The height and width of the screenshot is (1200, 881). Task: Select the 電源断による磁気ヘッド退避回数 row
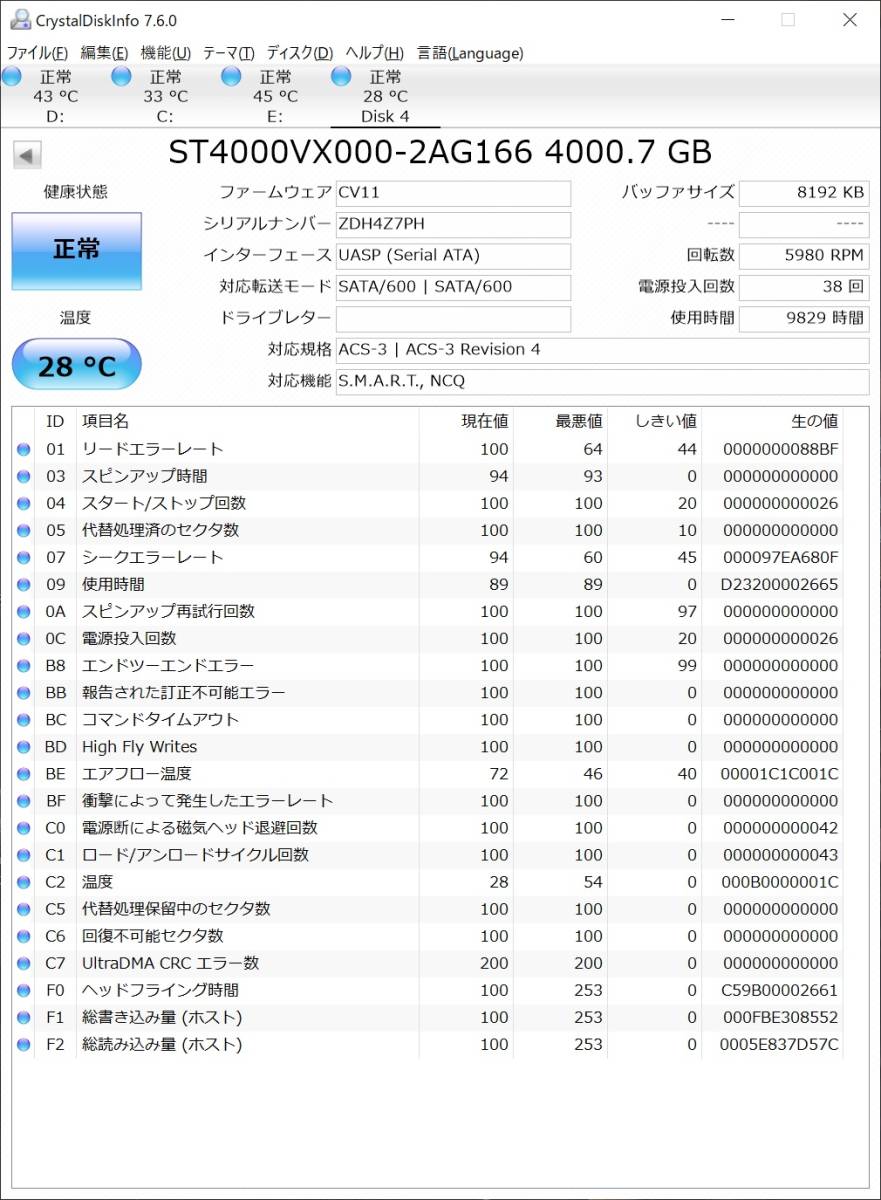427,828
